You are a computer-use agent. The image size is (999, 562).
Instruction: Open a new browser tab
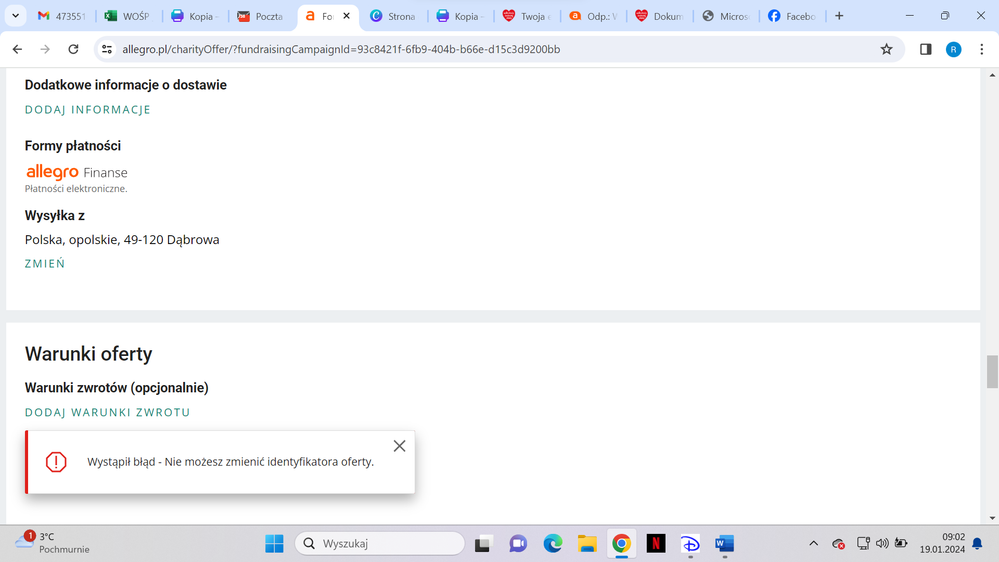point(839,16)
